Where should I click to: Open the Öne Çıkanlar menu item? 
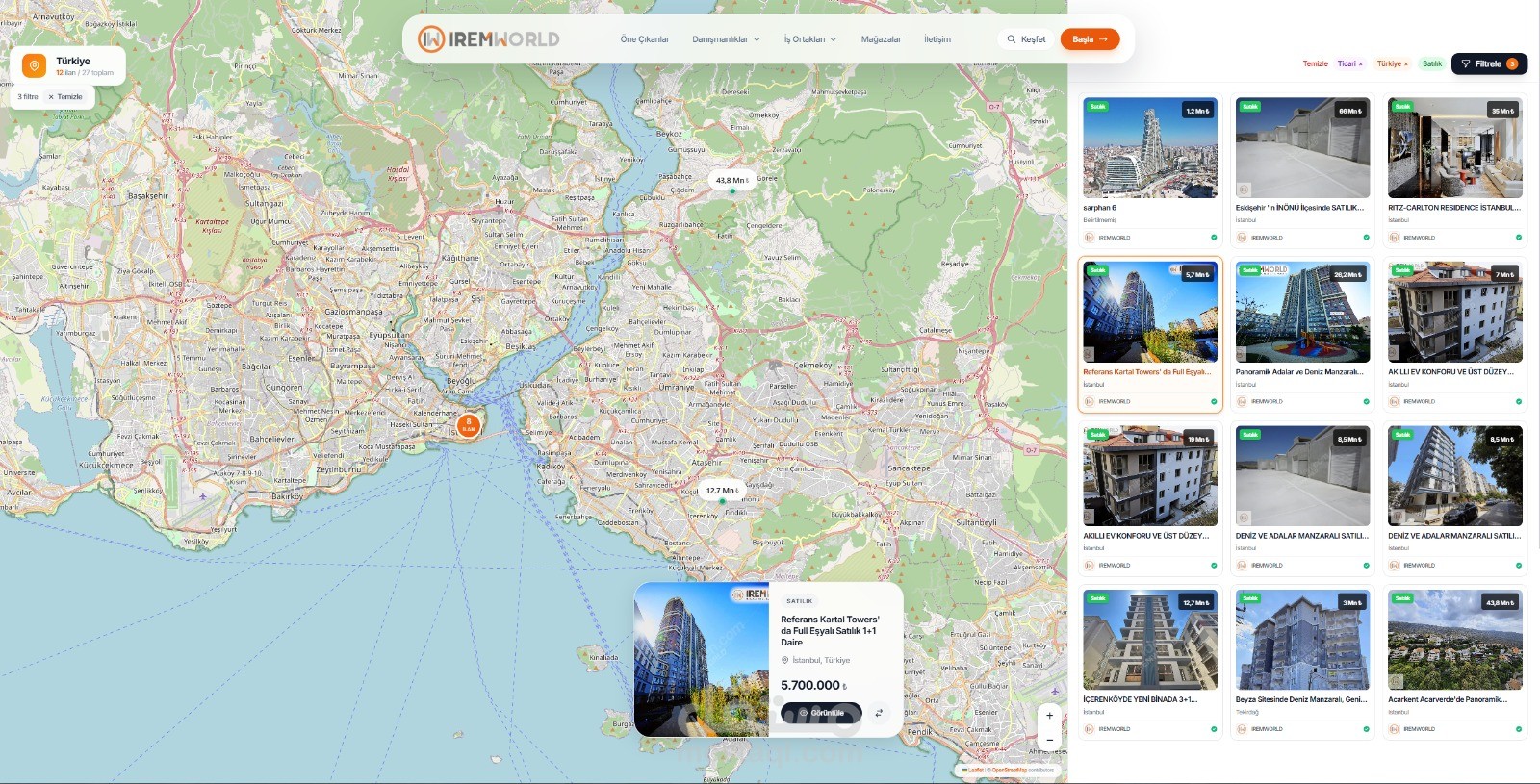(x=645, y=39)
